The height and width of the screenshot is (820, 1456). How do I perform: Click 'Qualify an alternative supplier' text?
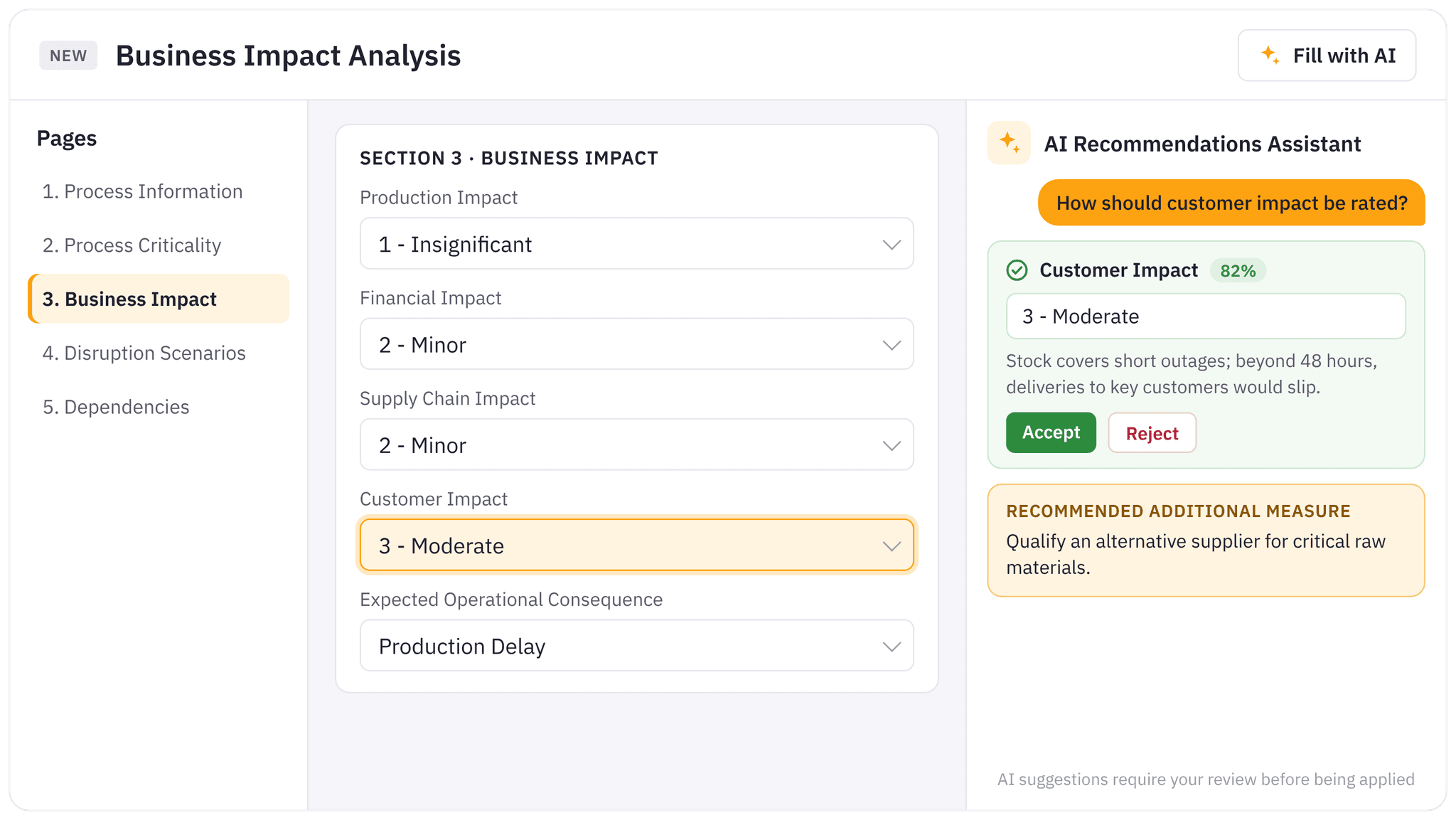pos(1196,554)
